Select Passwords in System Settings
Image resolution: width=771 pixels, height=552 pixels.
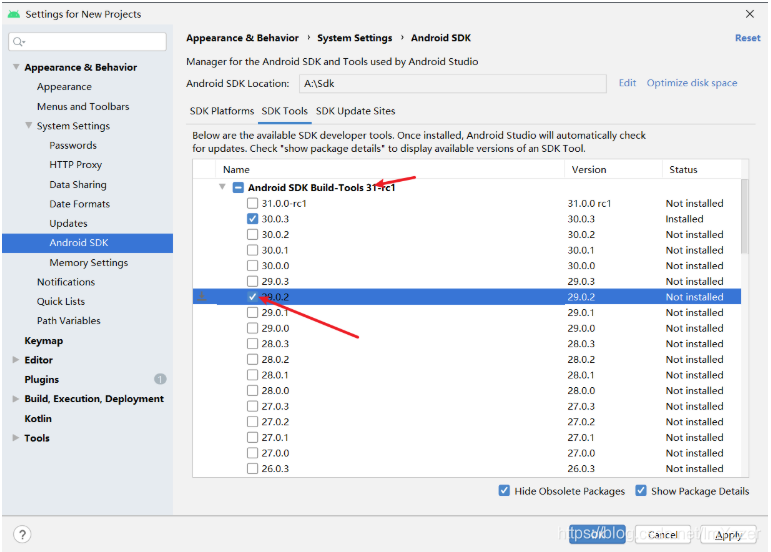click(73, 145)
